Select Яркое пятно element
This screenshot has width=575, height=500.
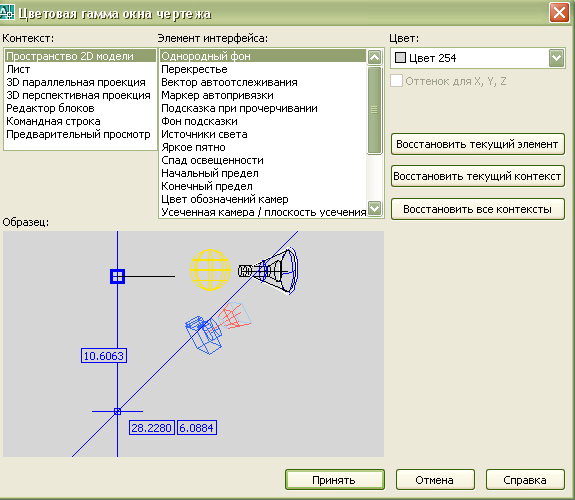point(263,147)
